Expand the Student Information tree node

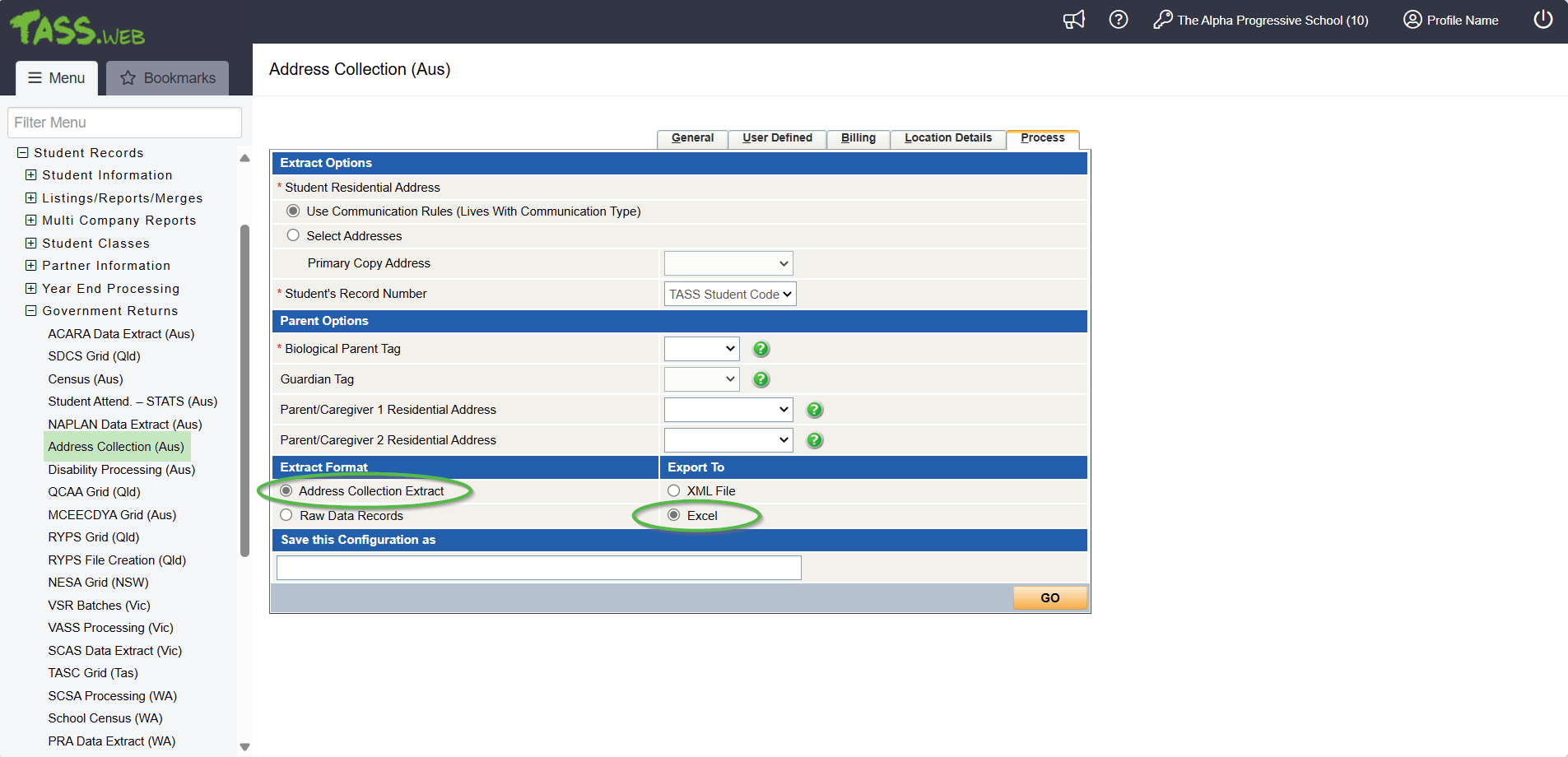[31, 175]
